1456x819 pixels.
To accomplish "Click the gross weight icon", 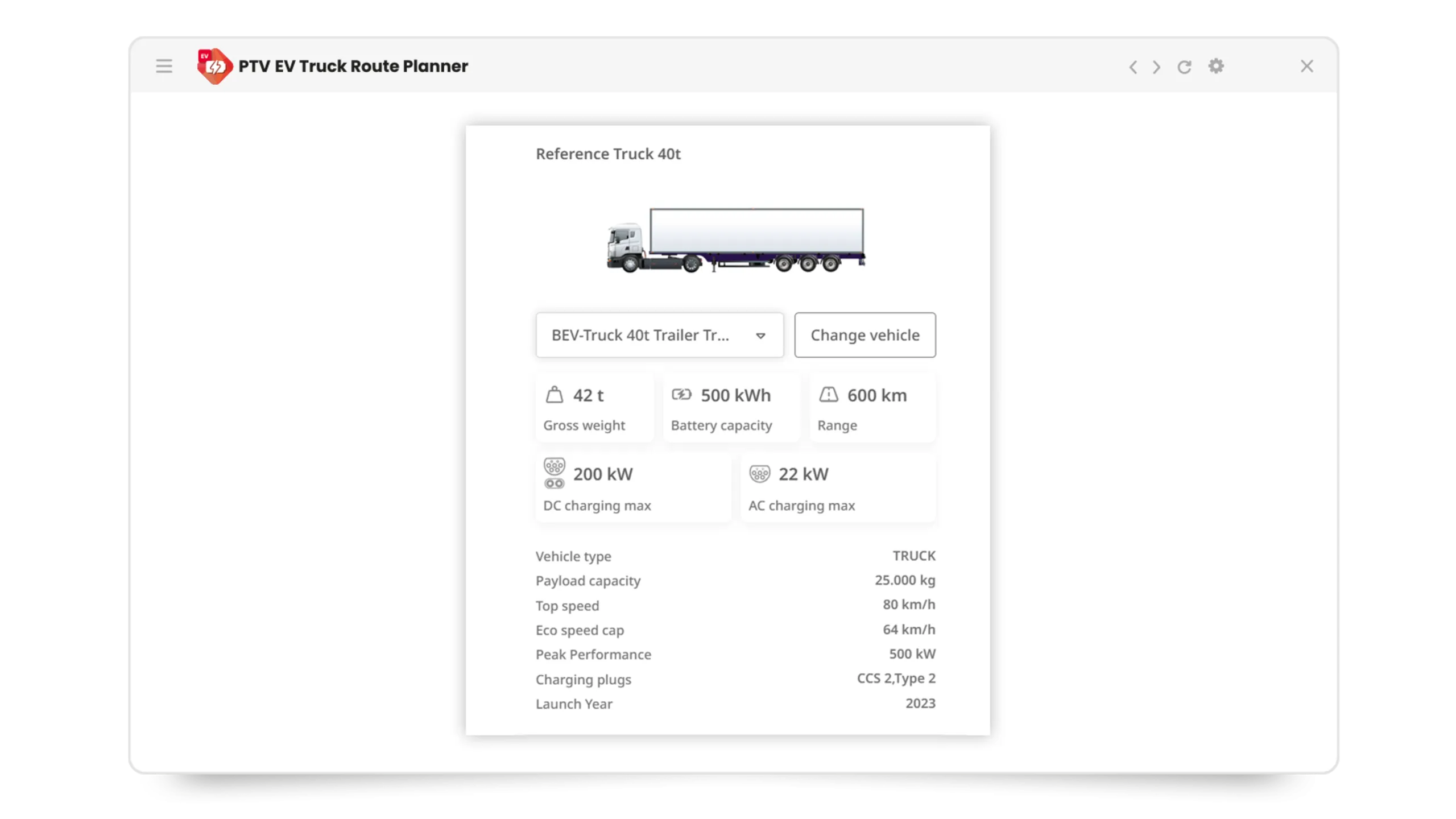I will 555,395.
